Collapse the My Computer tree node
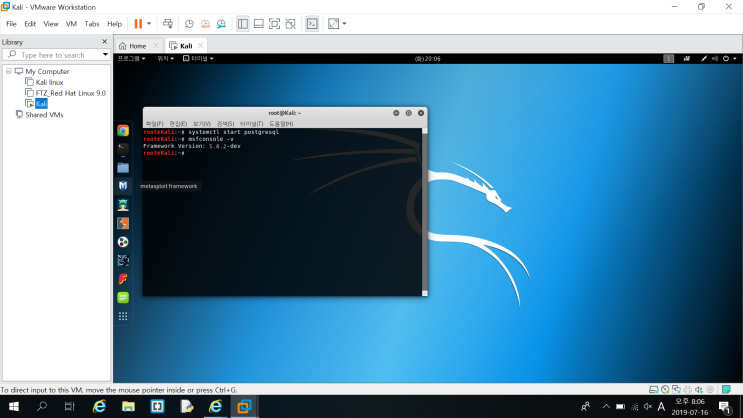The image size is (743, 418). click(9, 71)
